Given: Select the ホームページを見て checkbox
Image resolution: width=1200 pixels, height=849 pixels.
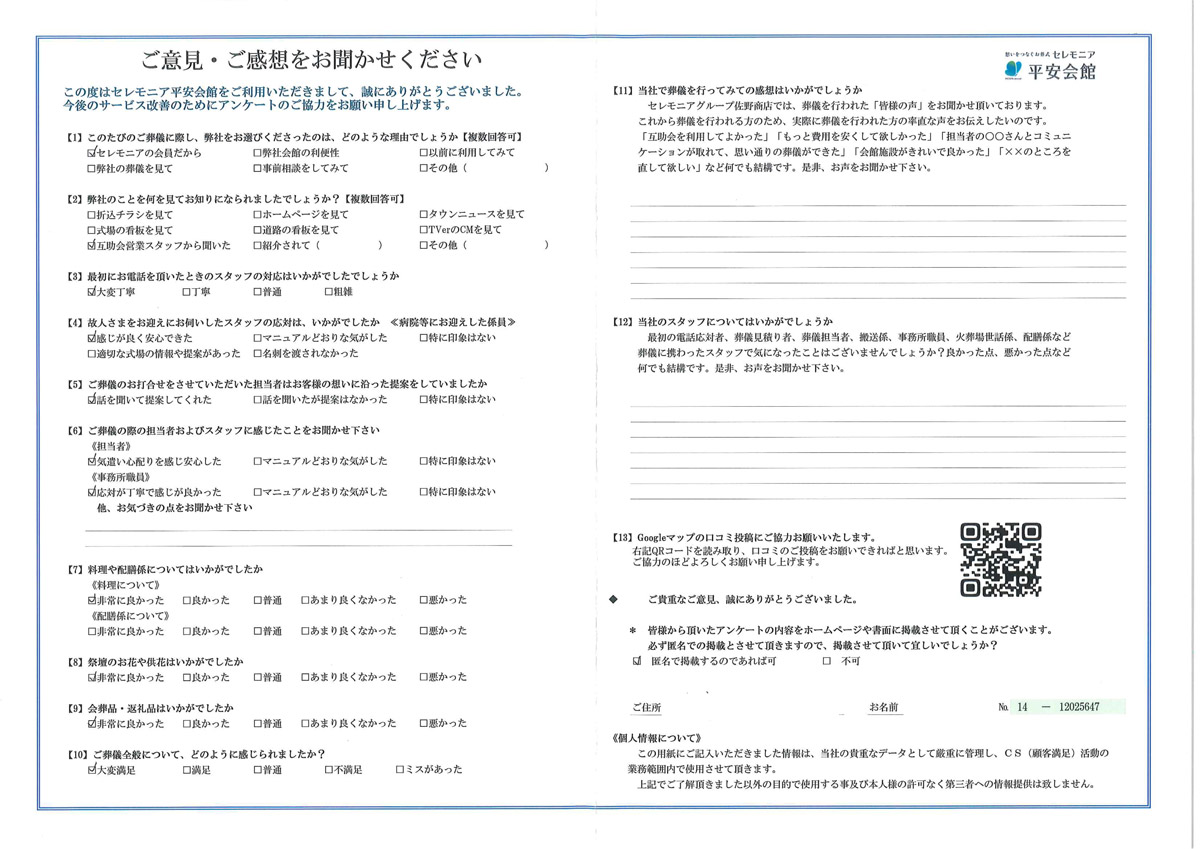Looking at the screenshot, I should (258, 215).
